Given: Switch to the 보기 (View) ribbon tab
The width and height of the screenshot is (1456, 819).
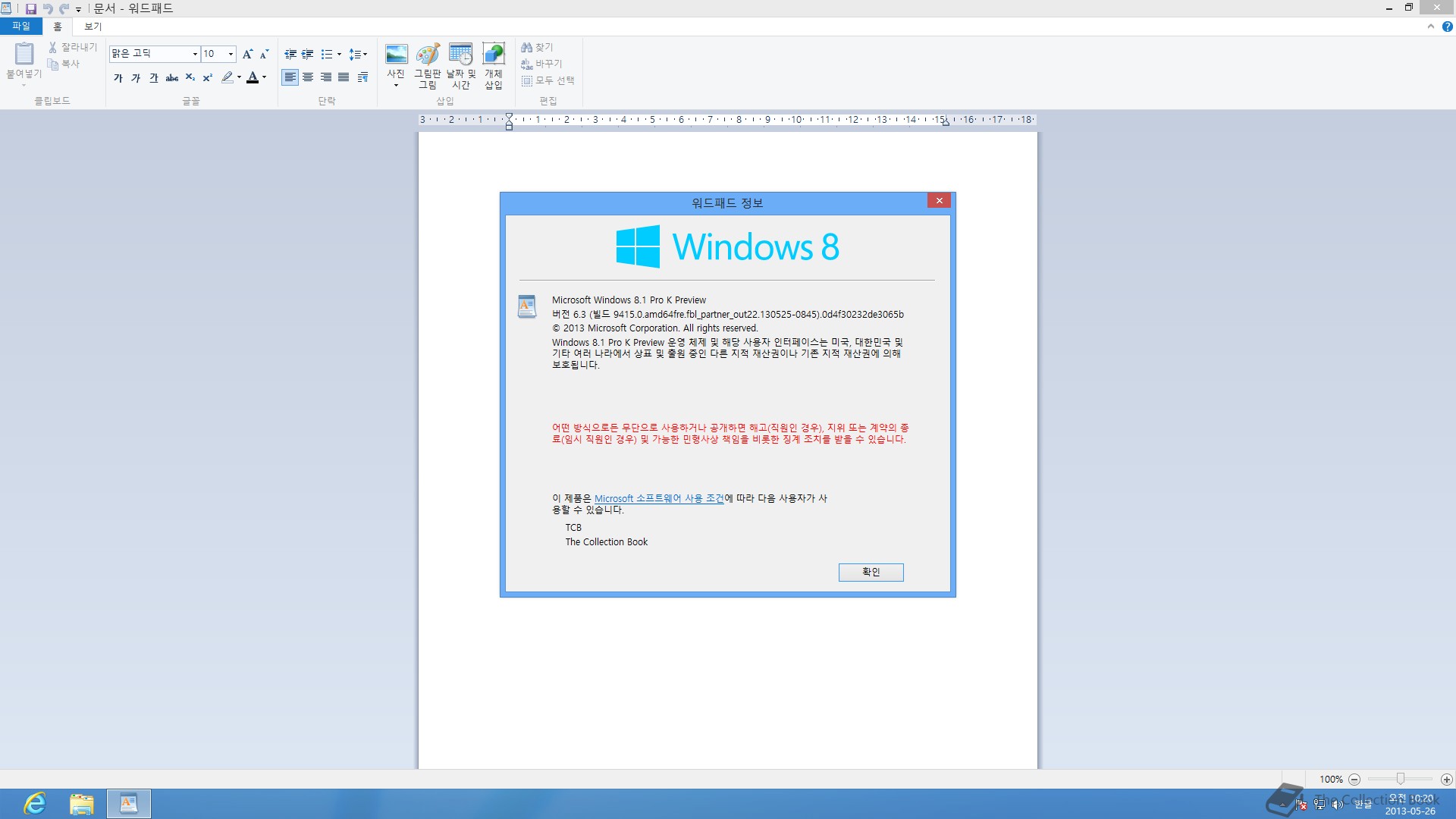Looking at the screenshot, I should coord(93,27).
